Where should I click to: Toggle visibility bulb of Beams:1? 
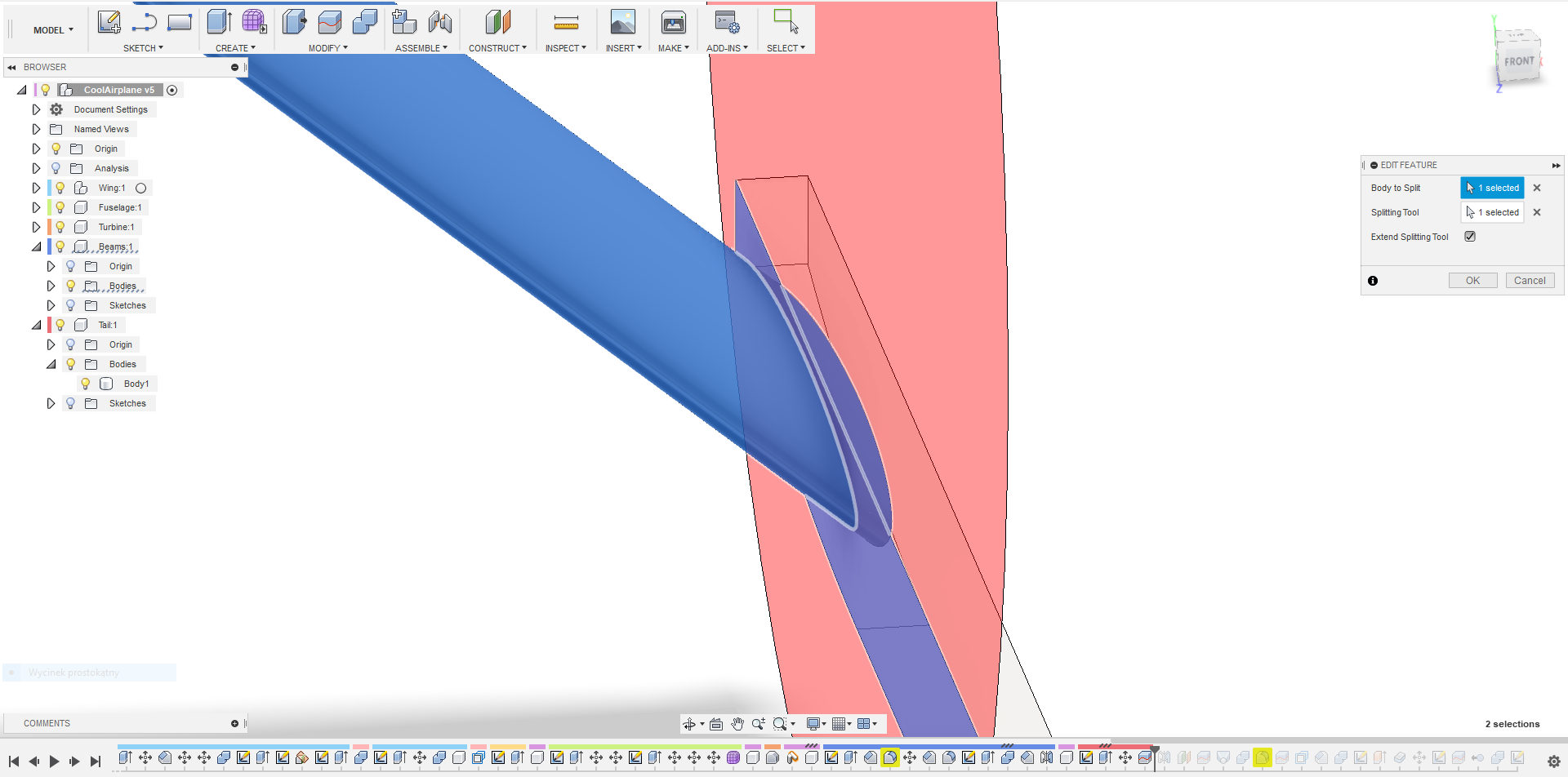[x=60, y=246]
